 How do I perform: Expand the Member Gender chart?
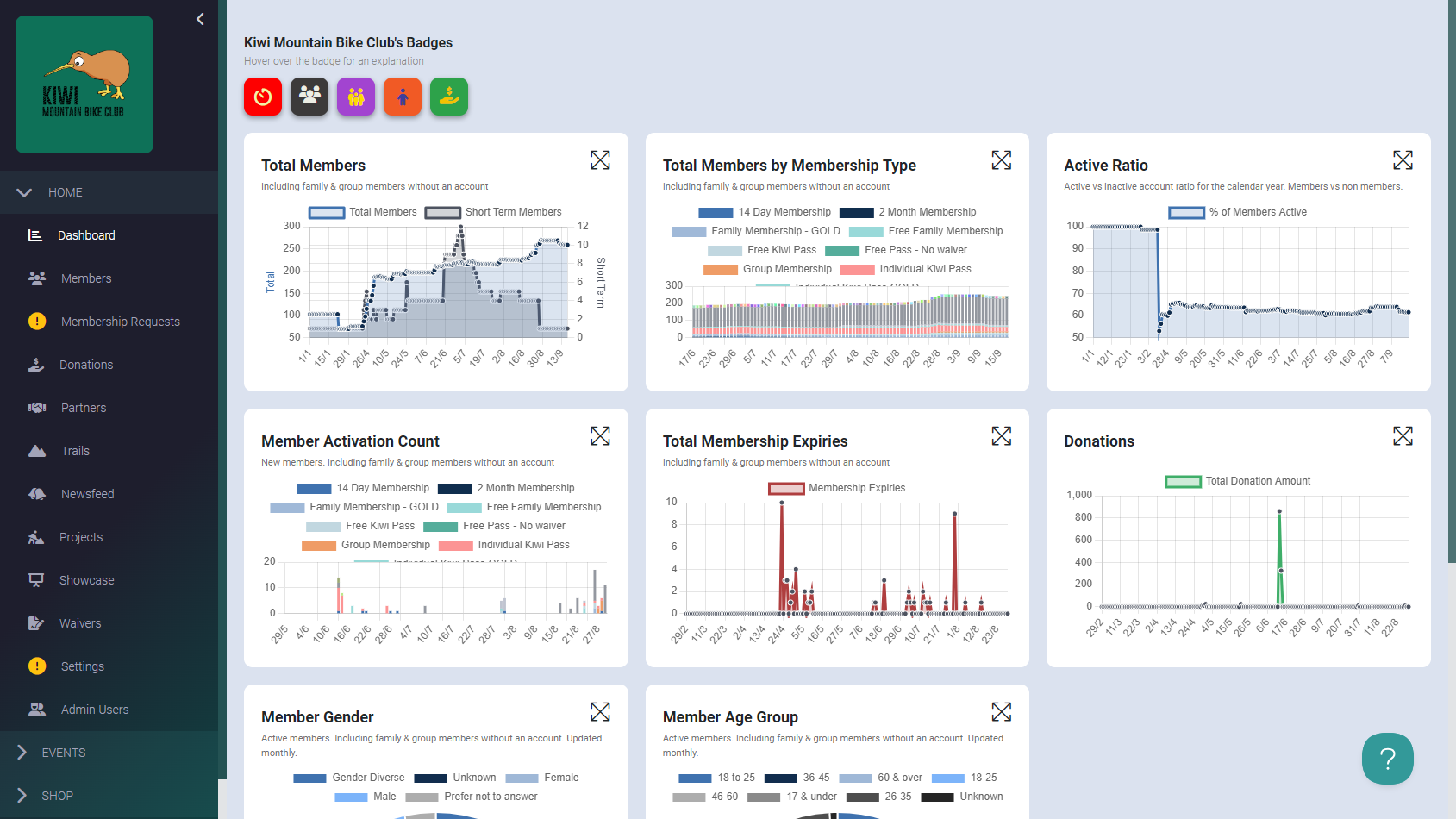[600, 712]
